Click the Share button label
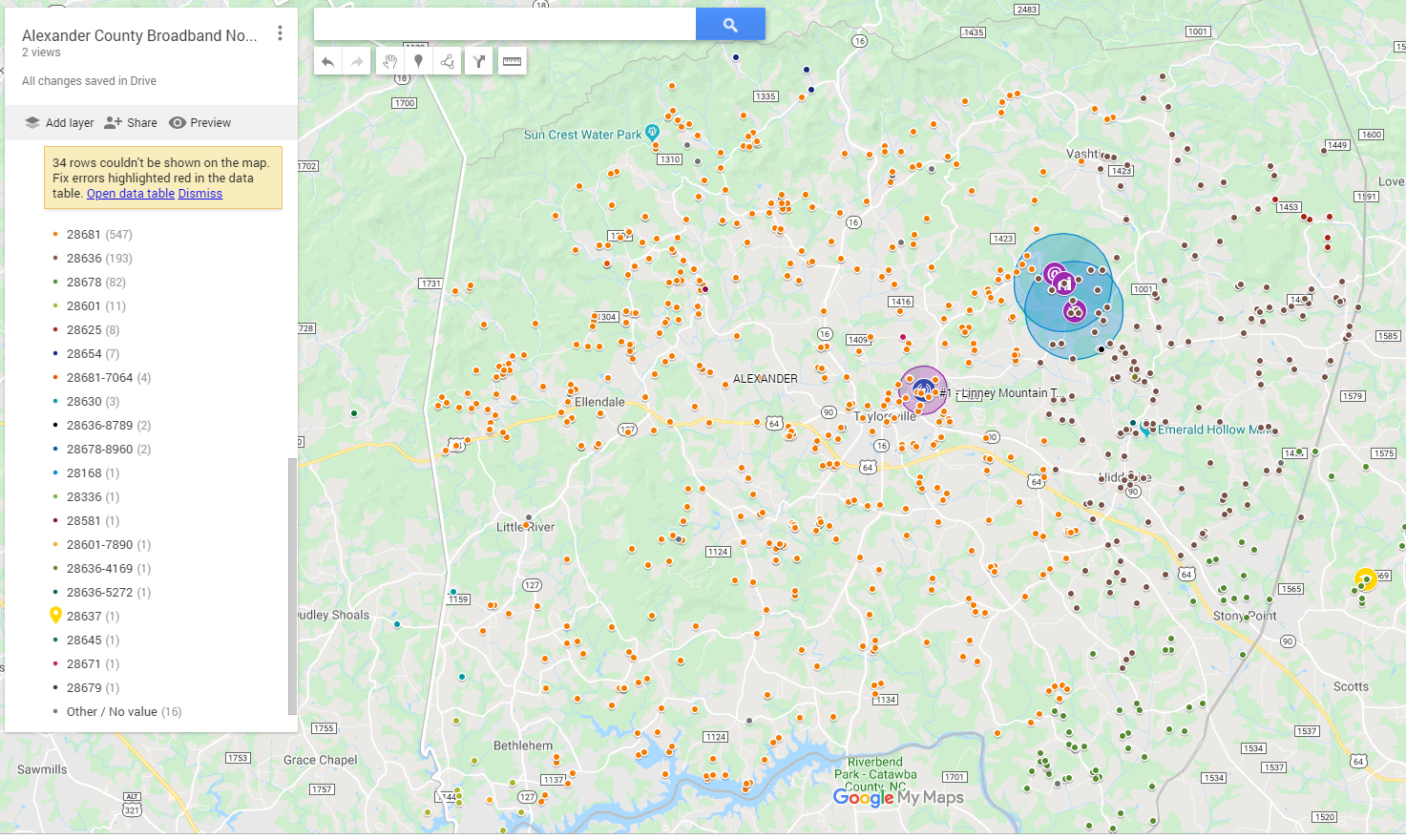The height and width of the screenshot is (840, 1406). pyautogui.click(x=142, y=123)
